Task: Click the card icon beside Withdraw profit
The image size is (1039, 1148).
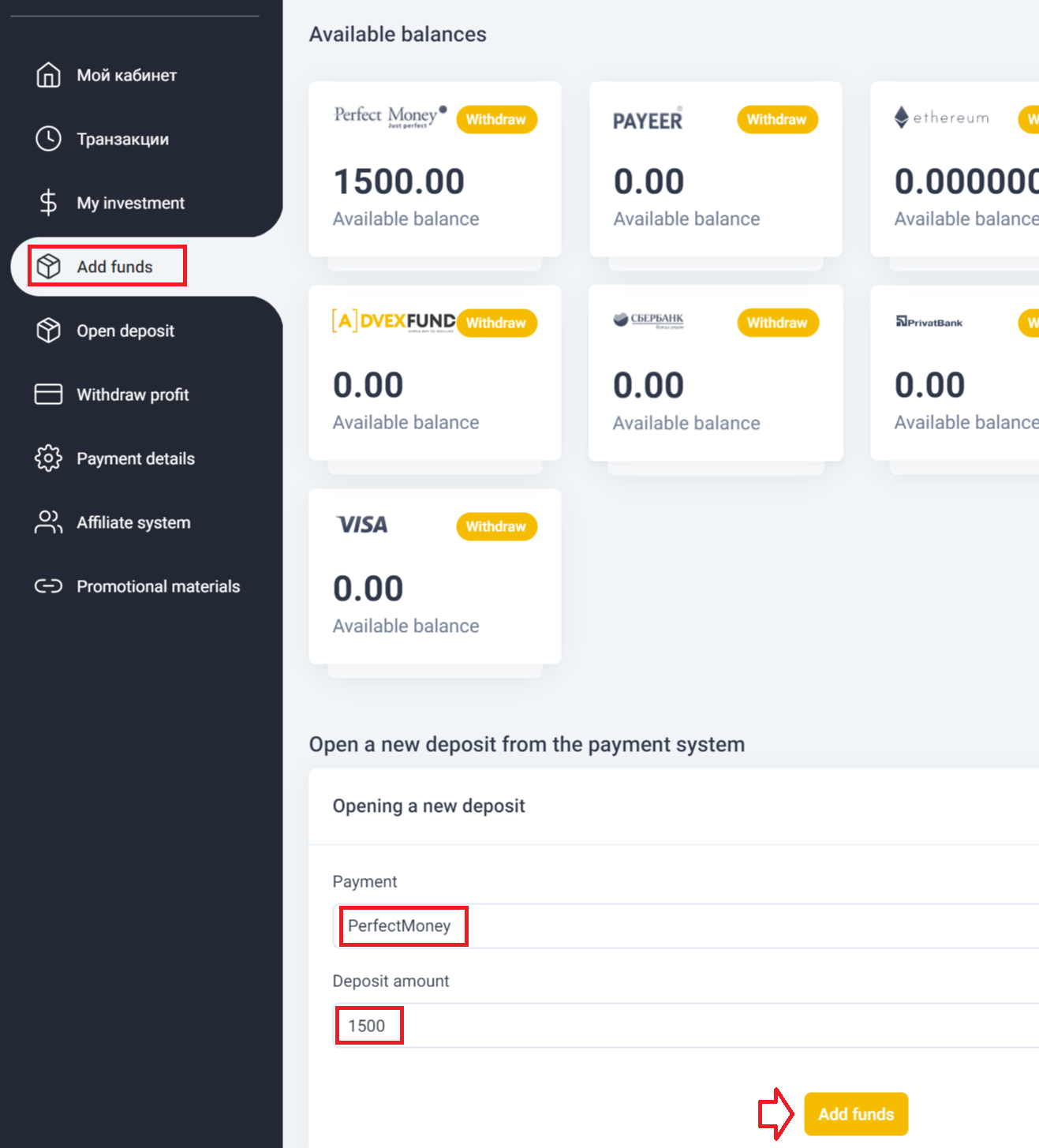Action: pos(48,395)
